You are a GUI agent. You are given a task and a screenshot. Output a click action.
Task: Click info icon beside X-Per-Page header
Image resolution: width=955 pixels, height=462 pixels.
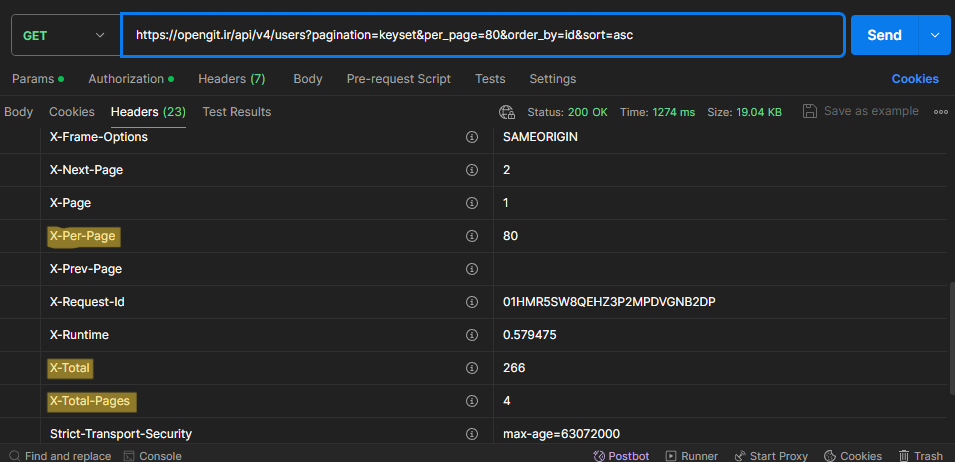click(x=472, y=236)
